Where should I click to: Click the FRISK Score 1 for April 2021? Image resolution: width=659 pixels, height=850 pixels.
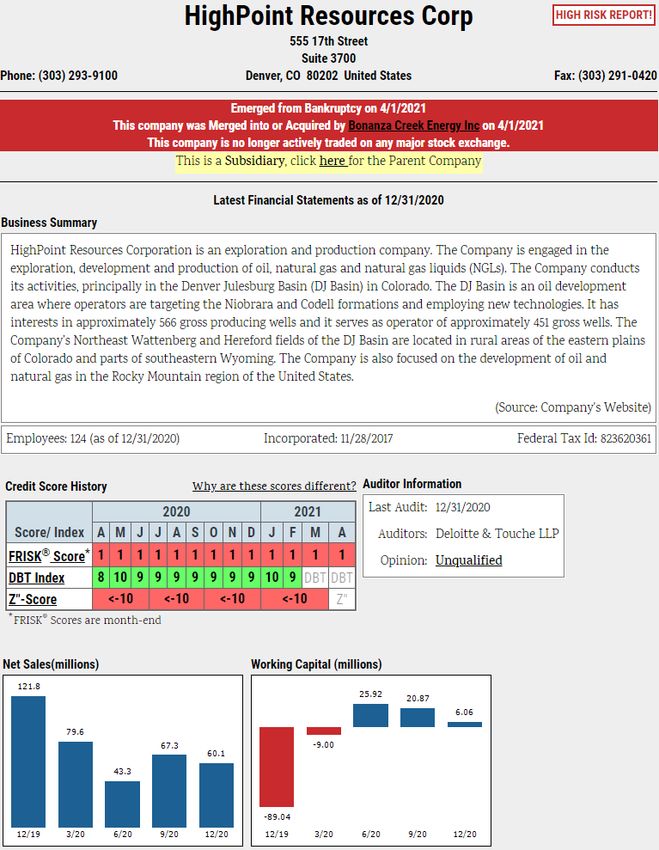pos(341,555)
